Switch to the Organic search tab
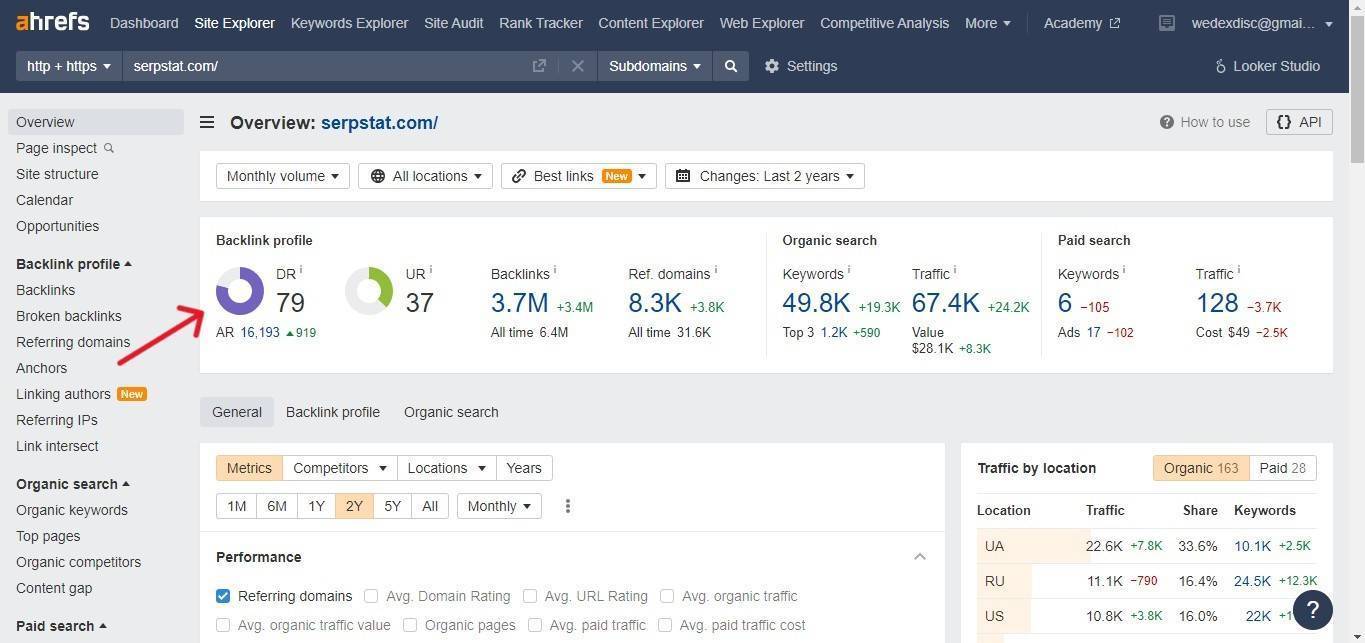The width and height of the screenshot is (1365, 643). coord(451,412)
